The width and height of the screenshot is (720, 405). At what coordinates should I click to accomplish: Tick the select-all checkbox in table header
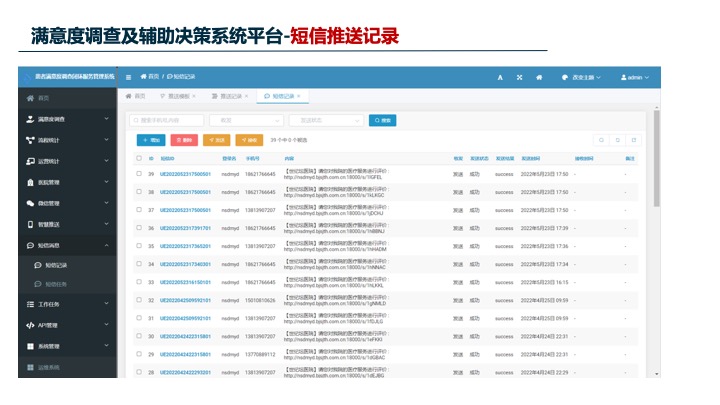pyautogui.click(x=139, y=158)
